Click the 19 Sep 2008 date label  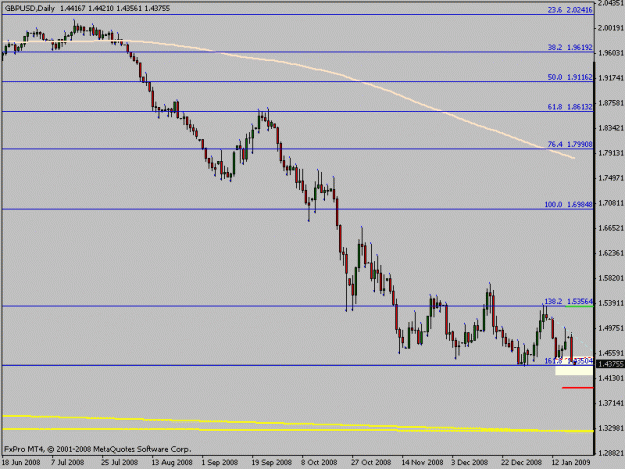[271, 462]
